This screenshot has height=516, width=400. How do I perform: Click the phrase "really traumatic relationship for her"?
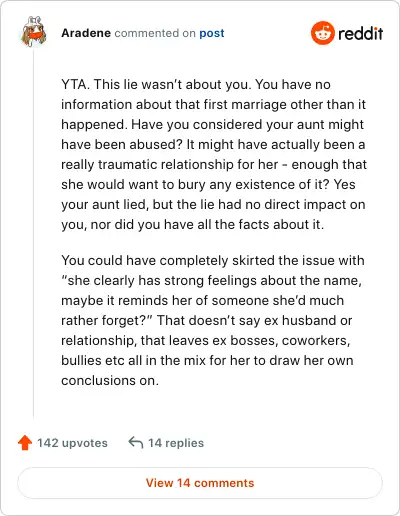click(x=170, y=164)
